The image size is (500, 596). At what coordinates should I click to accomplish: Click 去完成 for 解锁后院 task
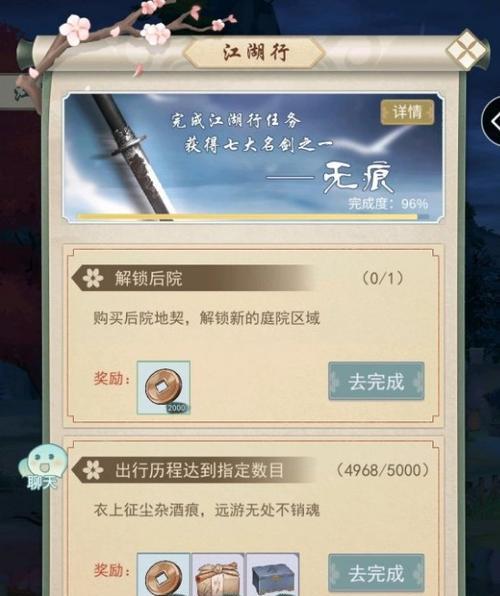pos(376,381)
